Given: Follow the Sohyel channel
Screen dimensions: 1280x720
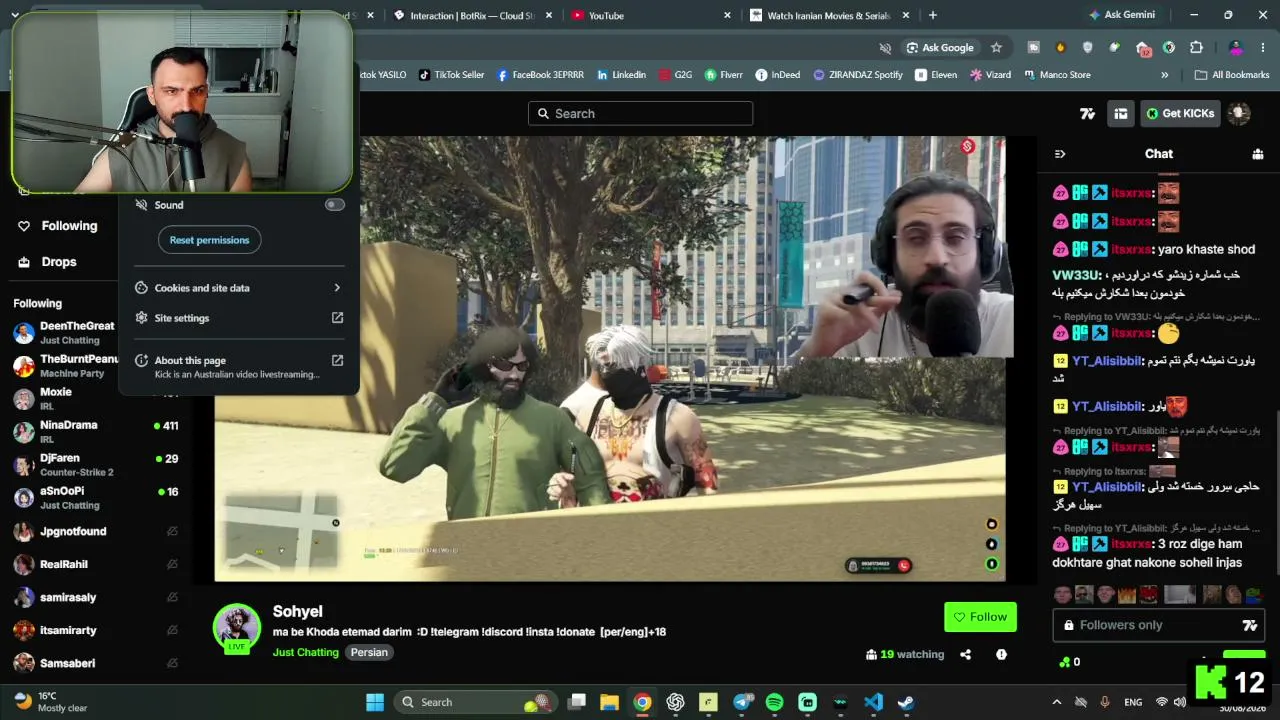Looking at the screenshot, I should tap(980, 617).
